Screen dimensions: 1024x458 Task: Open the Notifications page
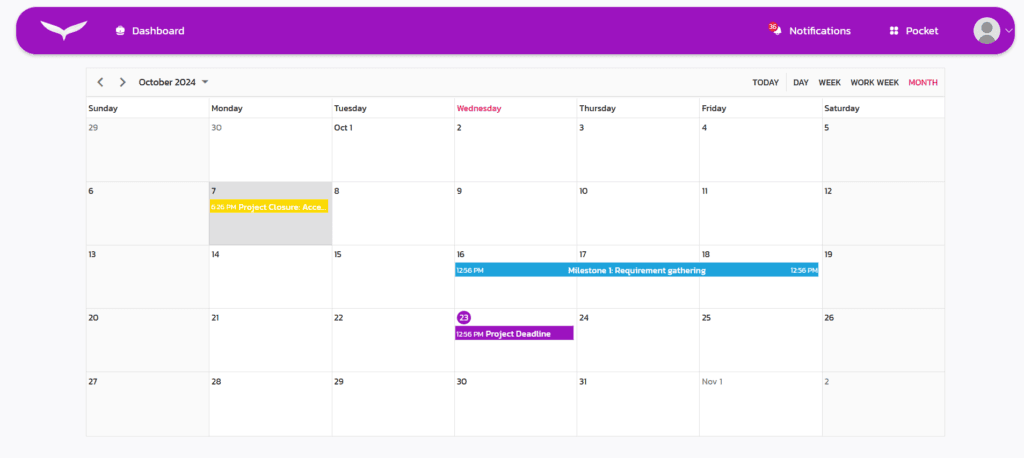coord(820,31)
